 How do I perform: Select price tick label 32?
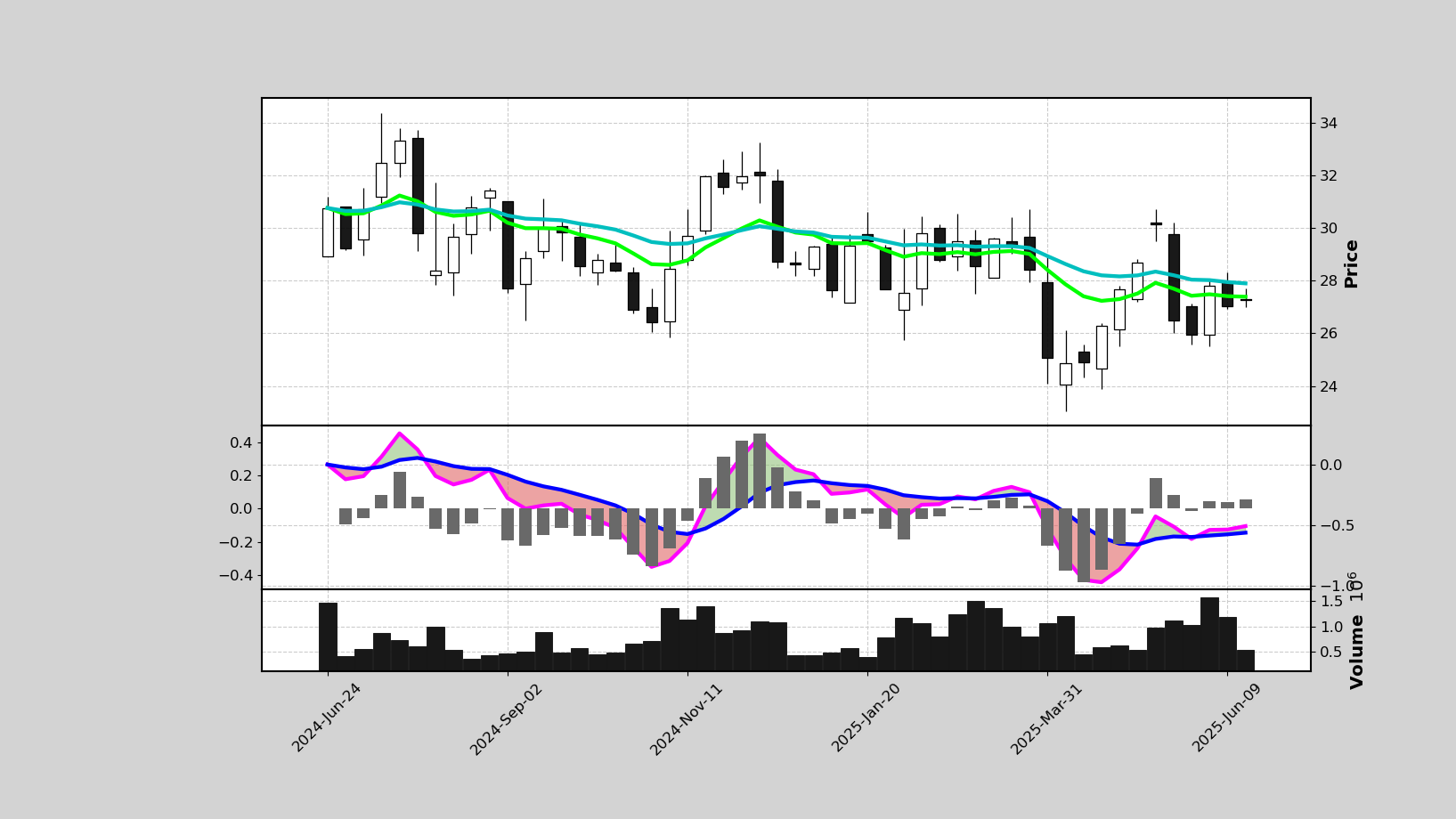(1328, 175)
